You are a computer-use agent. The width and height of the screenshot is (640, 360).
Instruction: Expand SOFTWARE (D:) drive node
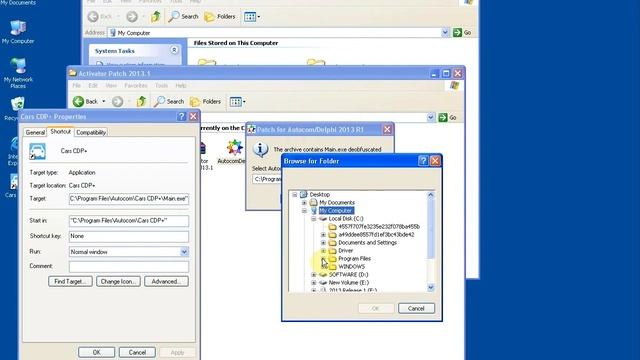pyautogui.click(x=314, y=275)
